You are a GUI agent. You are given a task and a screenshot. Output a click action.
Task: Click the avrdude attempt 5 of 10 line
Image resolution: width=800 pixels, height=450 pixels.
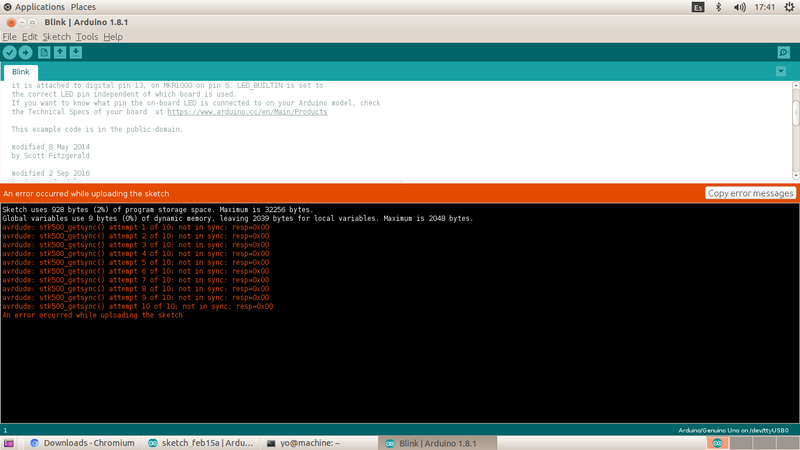(136, 262)
